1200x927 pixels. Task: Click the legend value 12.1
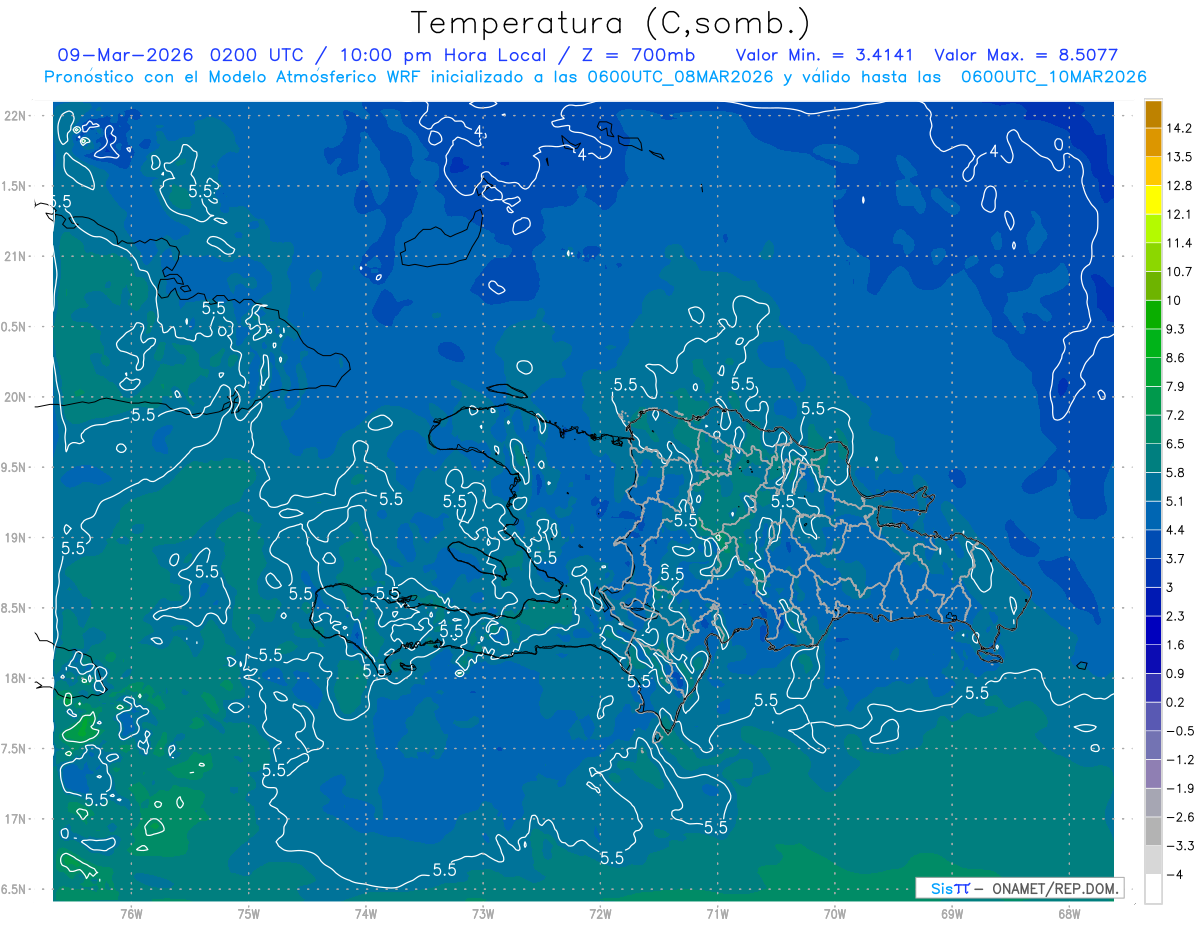(1178, 215)
